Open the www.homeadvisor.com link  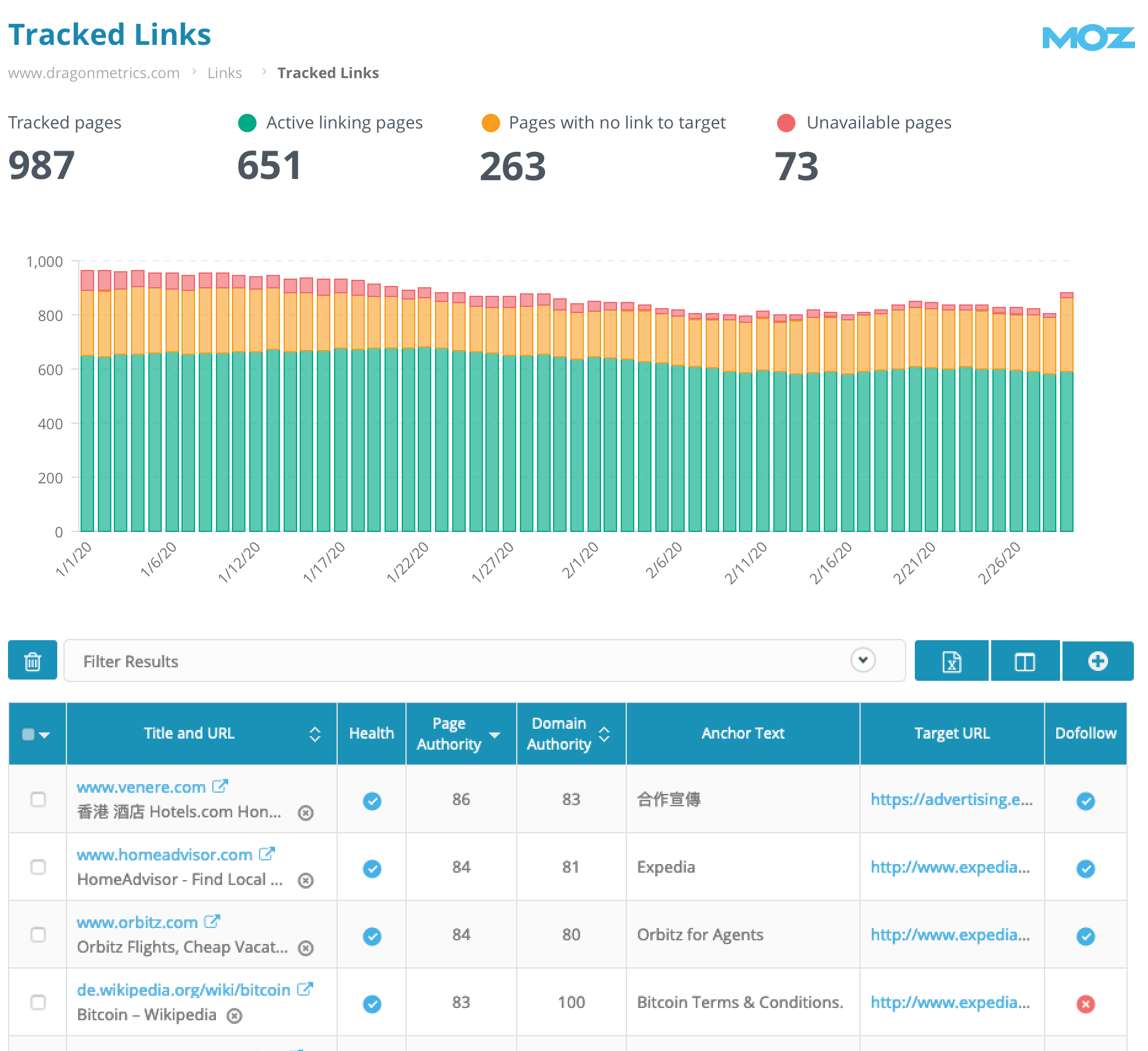[164, 854]
